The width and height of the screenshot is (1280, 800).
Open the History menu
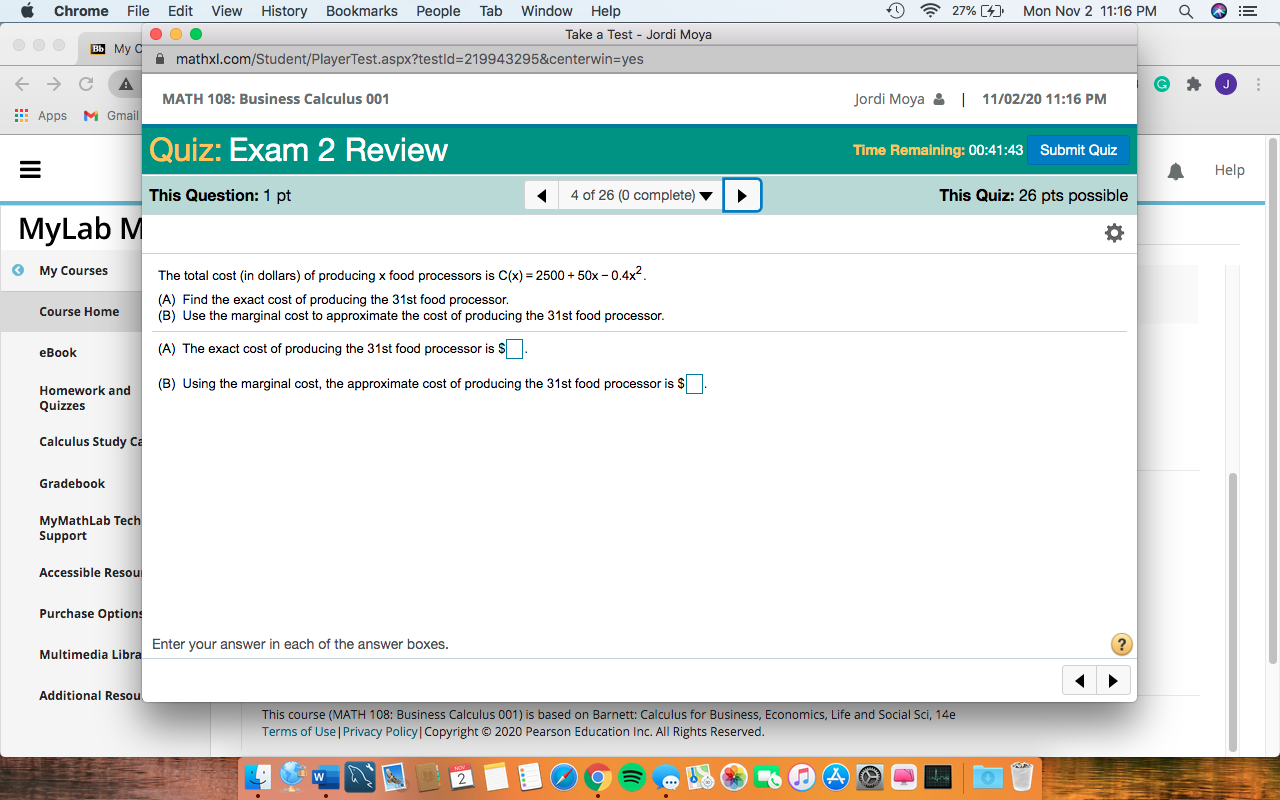284,11
